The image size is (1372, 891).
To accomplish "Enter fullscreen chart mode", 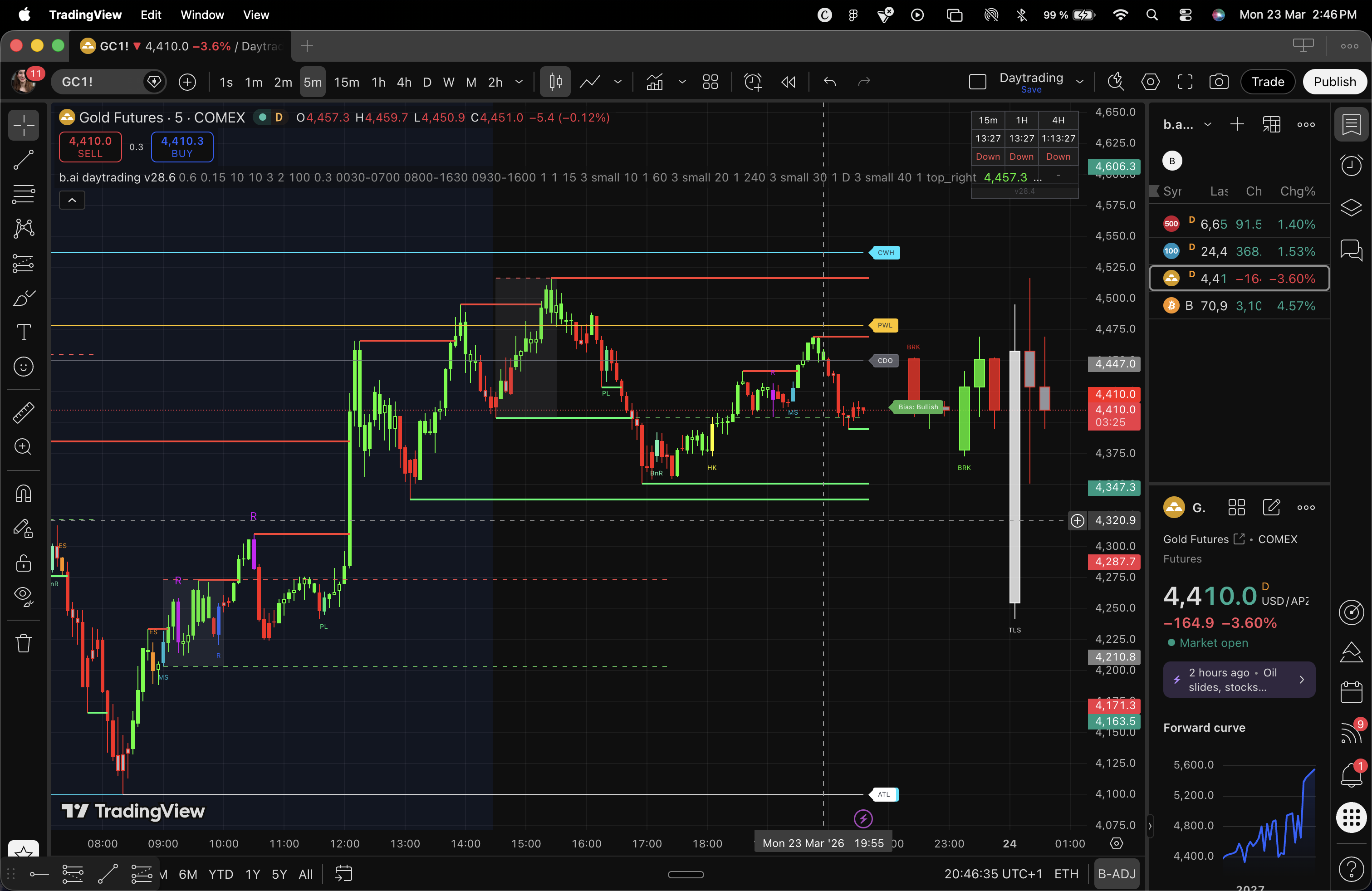I will [1185, 82].
